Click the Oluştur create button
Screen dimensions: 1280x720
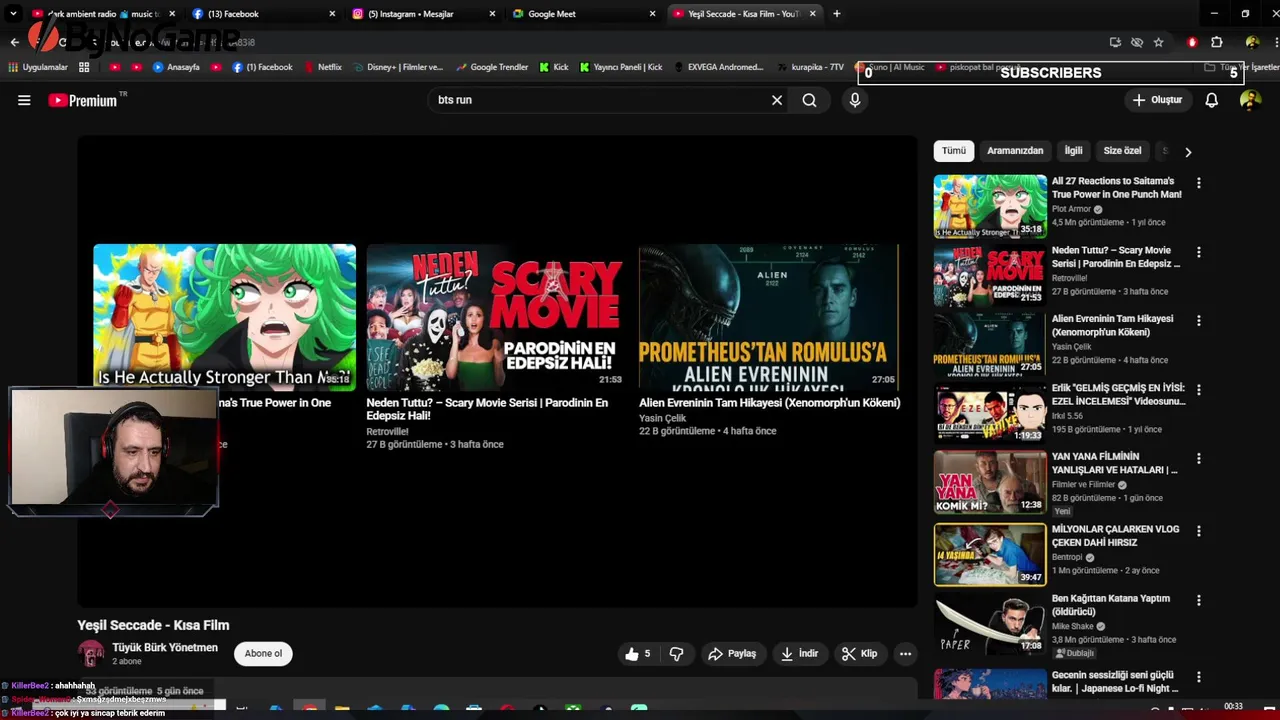pos(1157,100)
